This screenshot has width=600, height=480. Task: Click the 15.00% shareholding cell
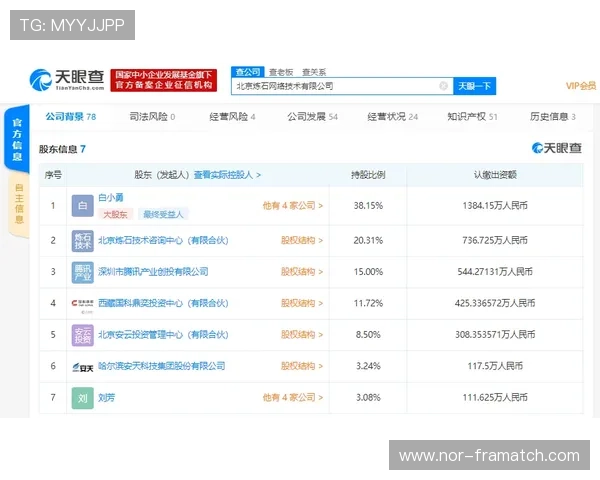[x=368, y=272]
